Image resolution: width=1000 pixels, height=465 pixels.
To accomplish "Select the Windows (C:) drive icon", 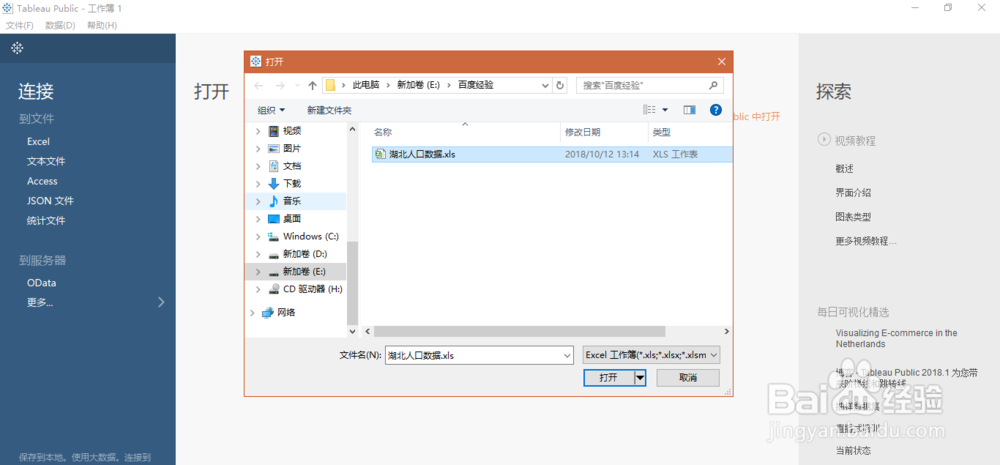I will [274, 236].
